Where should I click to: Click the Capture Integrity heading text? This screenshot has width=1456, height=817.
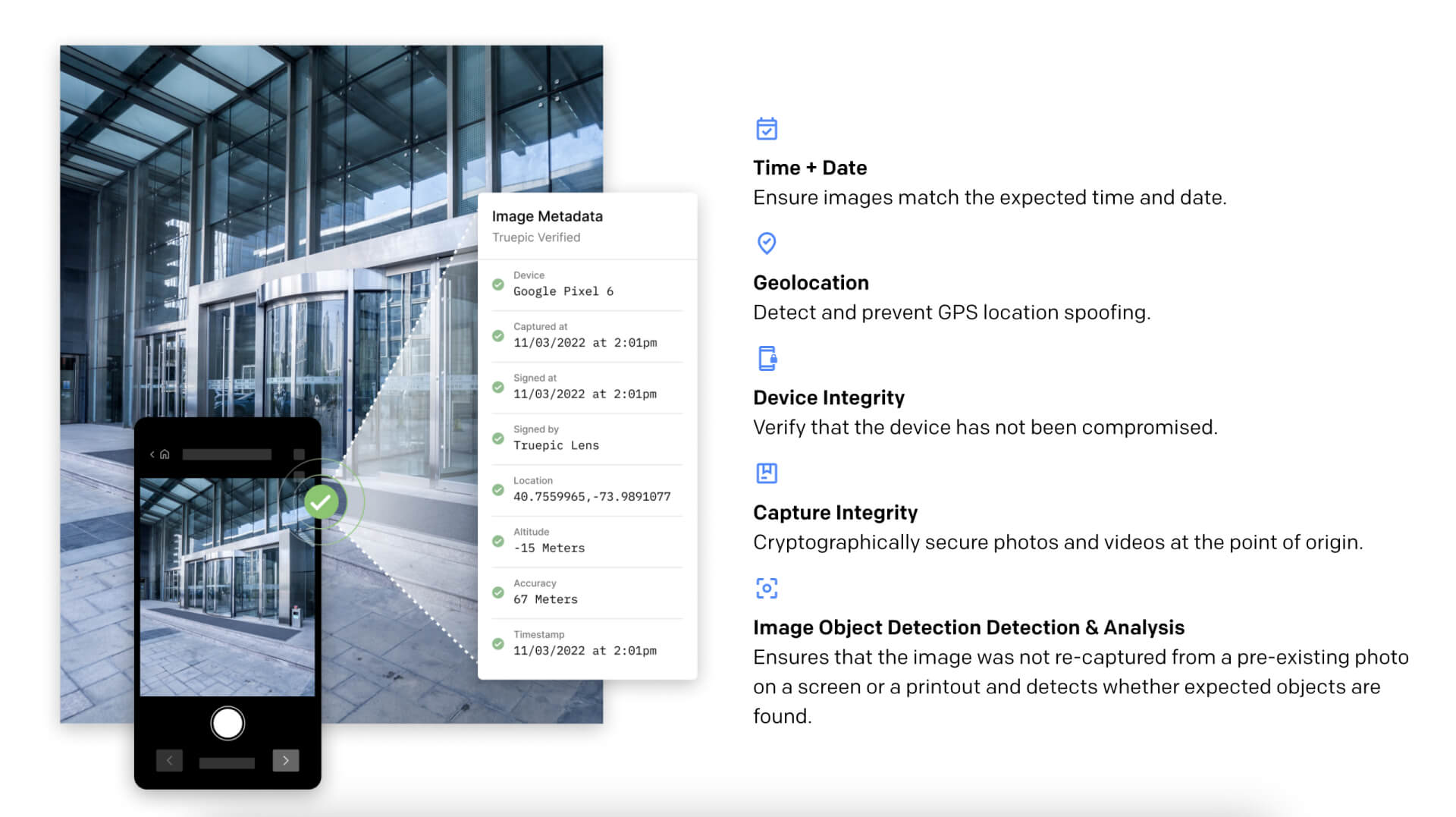(x=835, y=513)
